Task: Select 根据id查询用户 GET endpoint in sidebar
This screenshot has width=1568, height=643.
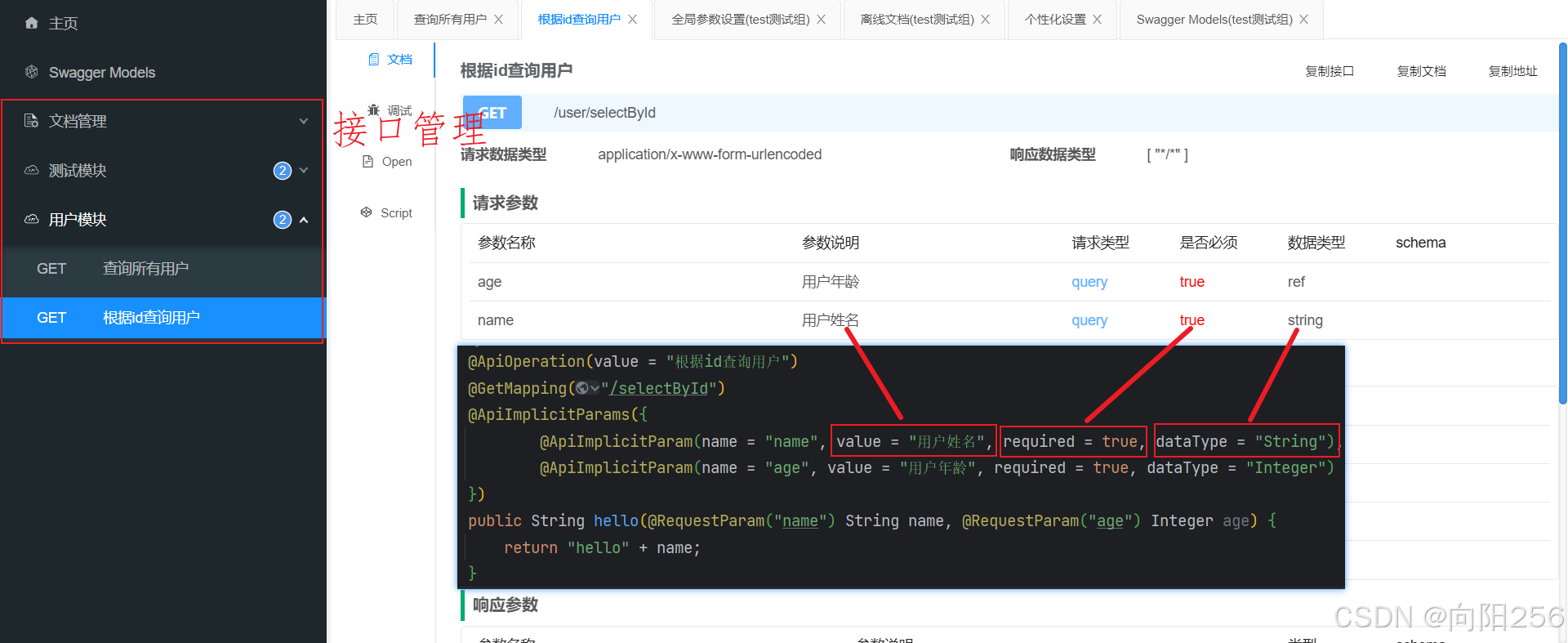Action: [163, 317]
